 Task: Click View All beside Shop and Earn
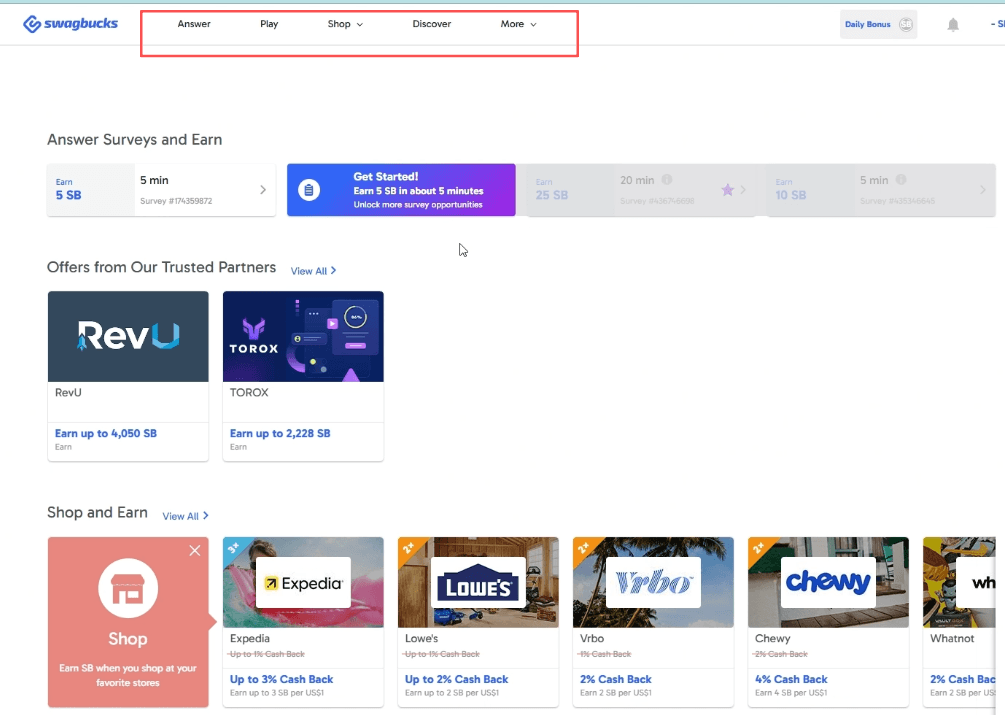pos(185,516)
